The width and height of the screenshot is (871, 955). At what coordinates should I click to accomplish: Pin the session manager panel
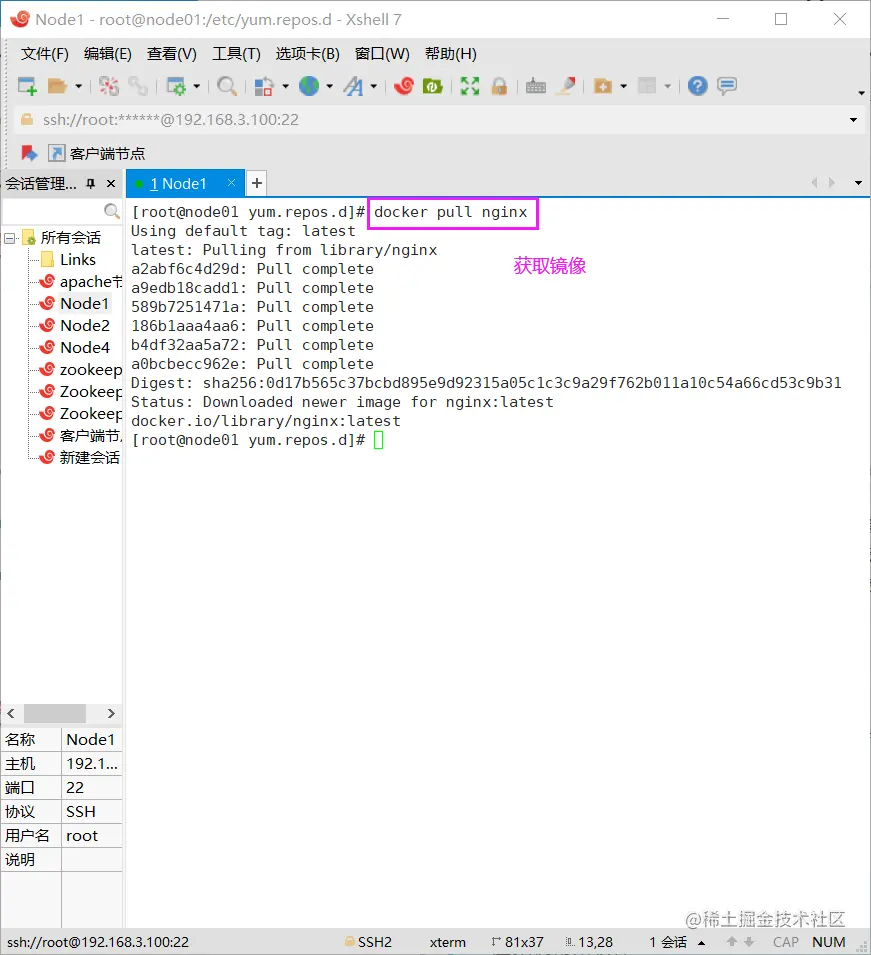(91, 183)
